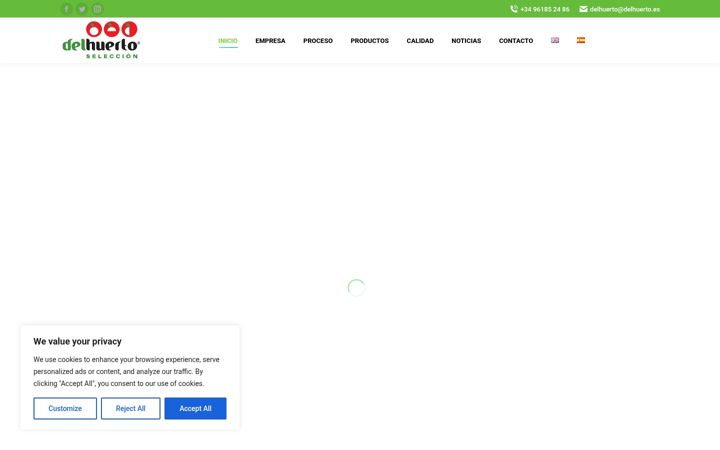Open the Contacto menu item
The width and height of the screenshot is (720, 450).
point(516,41)
